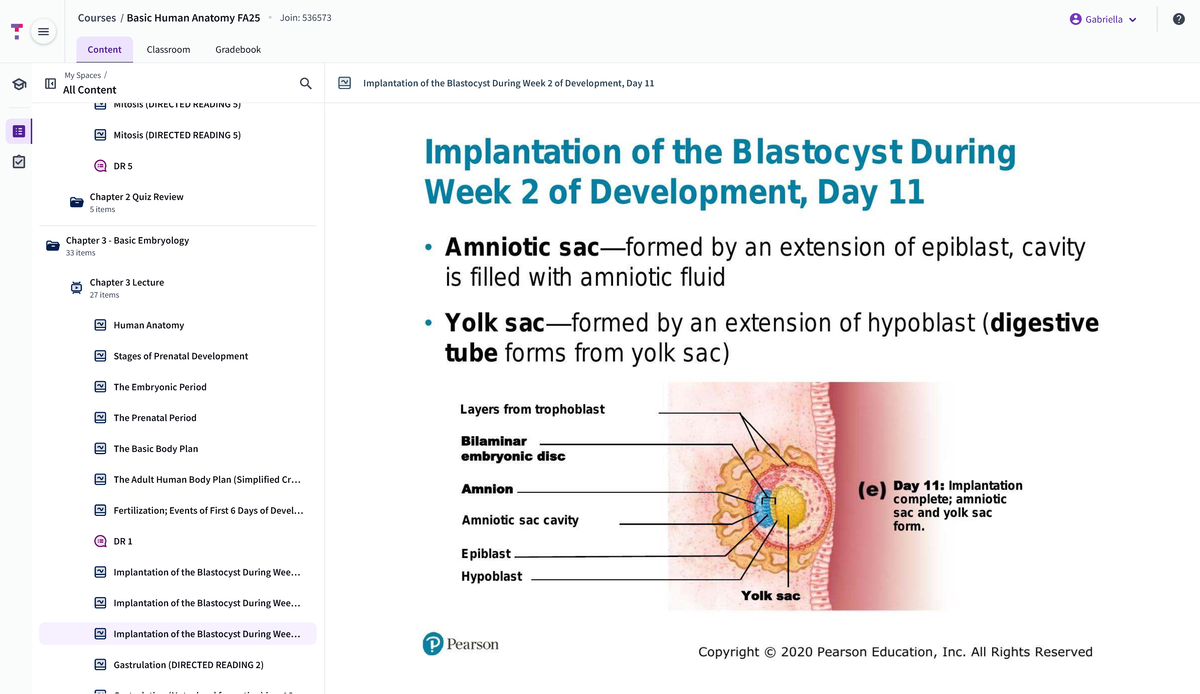Select the highlighted Implantation of the Blastocyst item

[x=178, y=634]
